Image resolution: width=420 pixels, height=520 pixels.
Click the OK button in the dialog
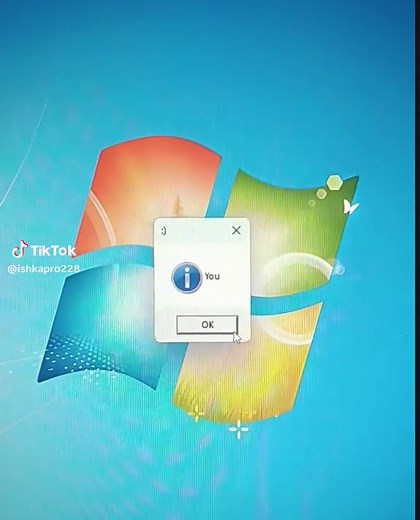pyautogui.click(x=207, y=324)
